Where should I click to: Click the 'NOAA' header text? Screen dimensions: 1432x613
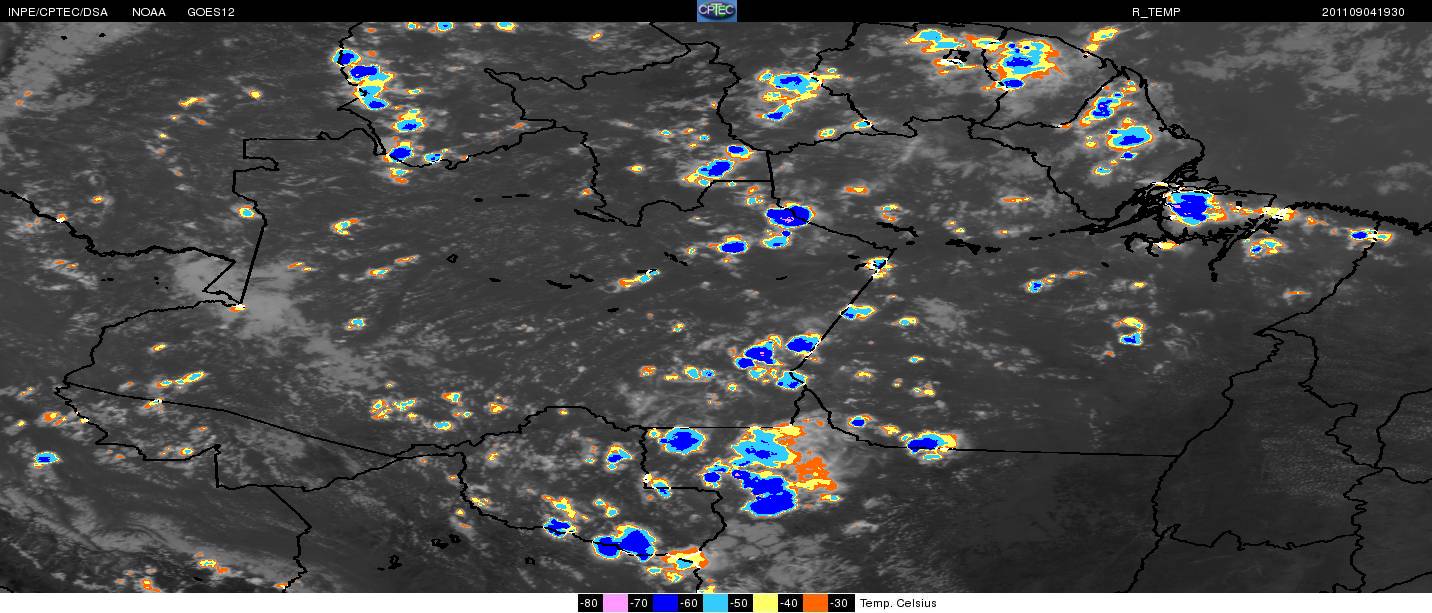(x=148, y=12)
